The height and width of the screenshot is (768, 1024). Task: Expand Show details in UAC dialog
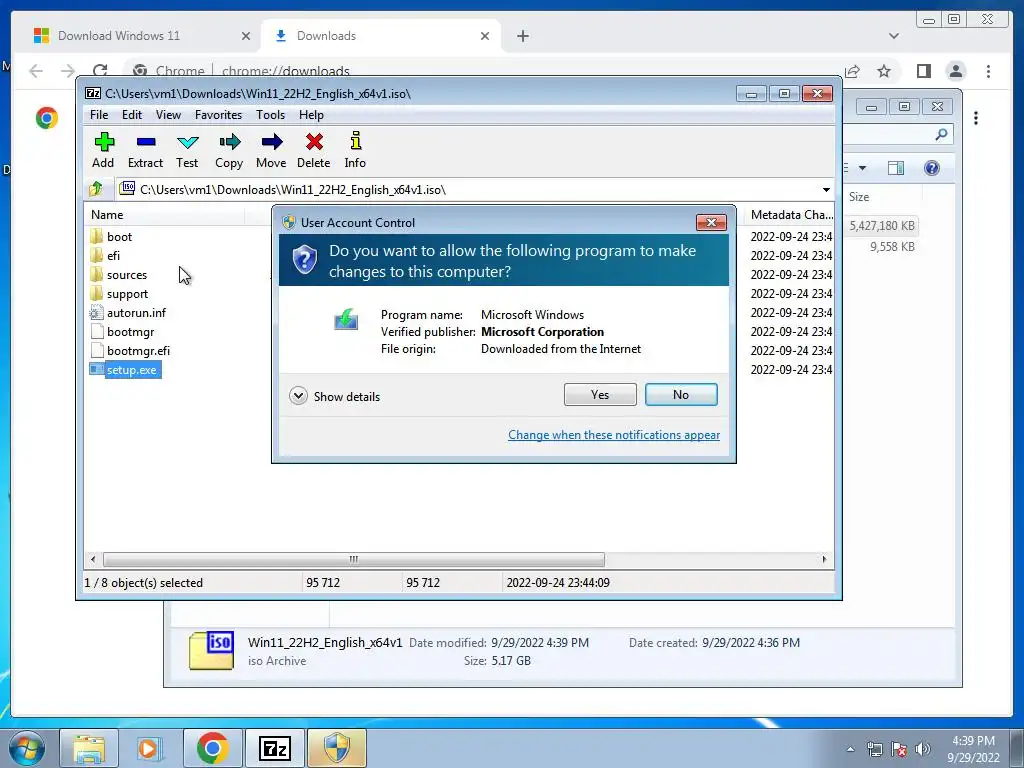334,396
